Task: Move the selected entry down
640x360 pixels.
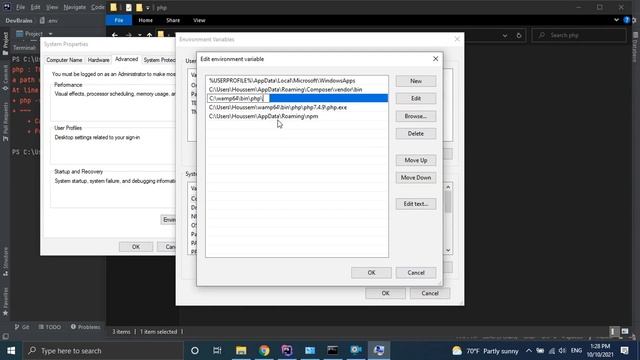Action: click(416, 178)
